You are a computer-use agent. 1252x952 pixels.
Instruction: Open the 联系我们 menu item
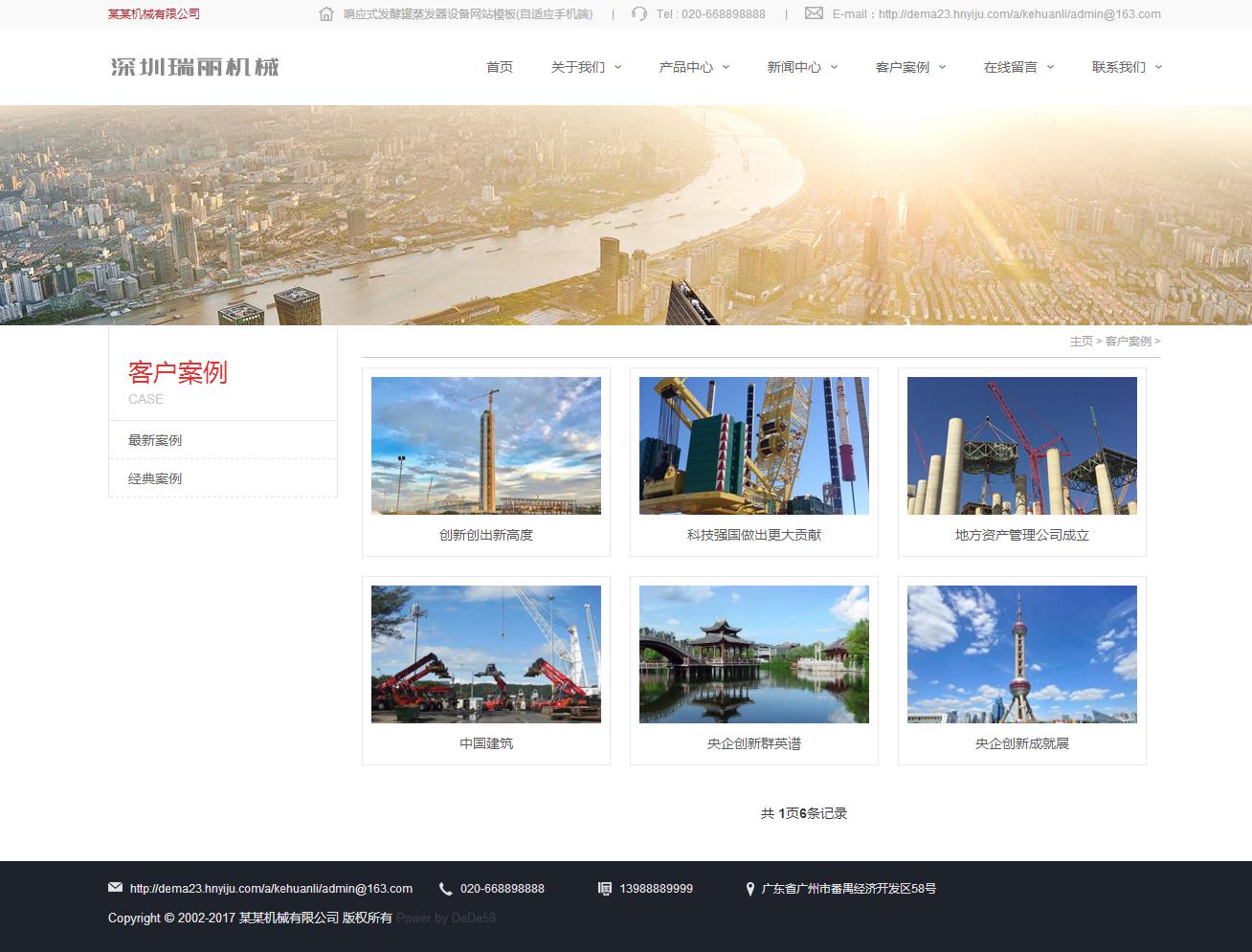click(x=1118, y=67)
